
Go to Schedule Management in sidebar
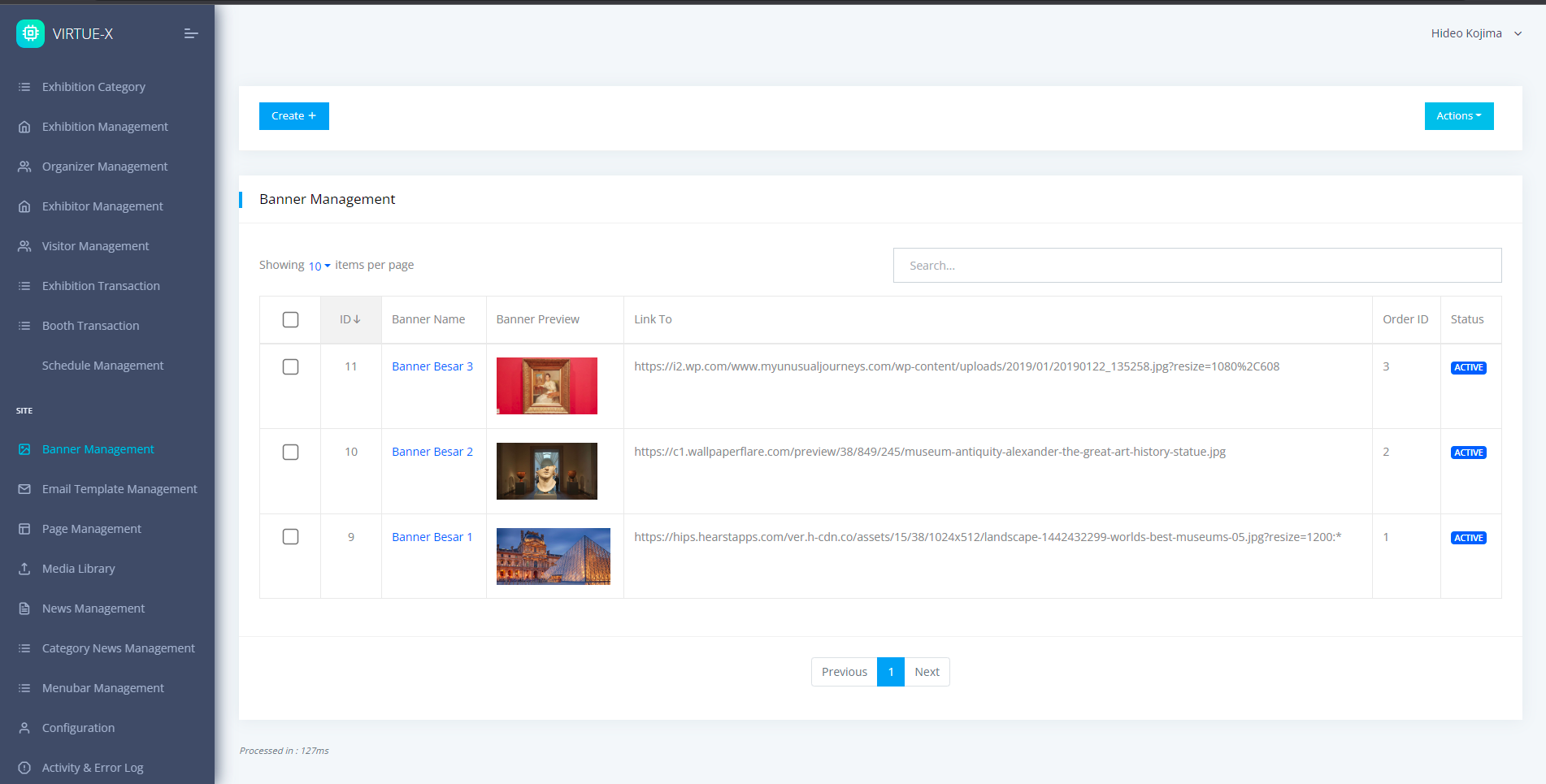click(102, 366)
